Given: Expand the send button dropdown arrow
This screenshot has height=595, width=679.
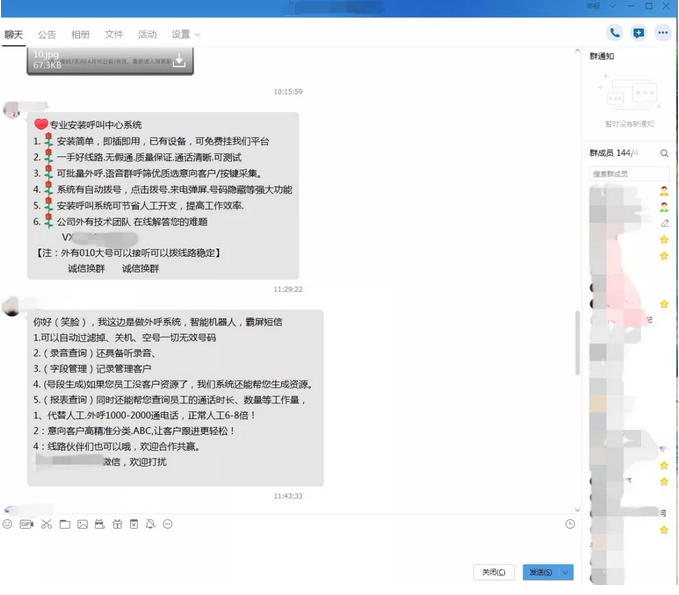Looking at the screenshot, I should click(x=567, y=572).
